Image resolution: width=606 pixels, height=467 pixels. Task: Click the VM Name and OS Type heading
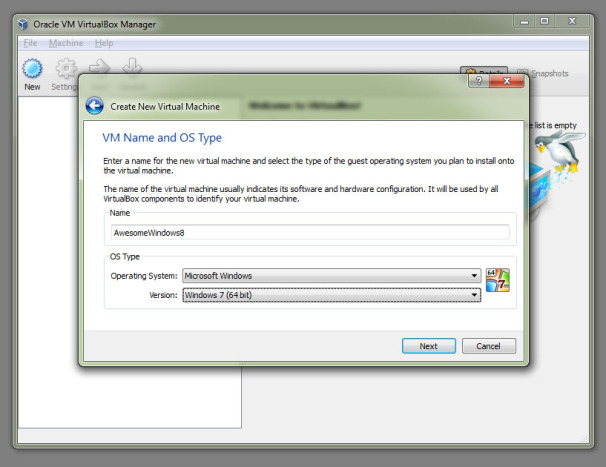[x=162, y=138]
